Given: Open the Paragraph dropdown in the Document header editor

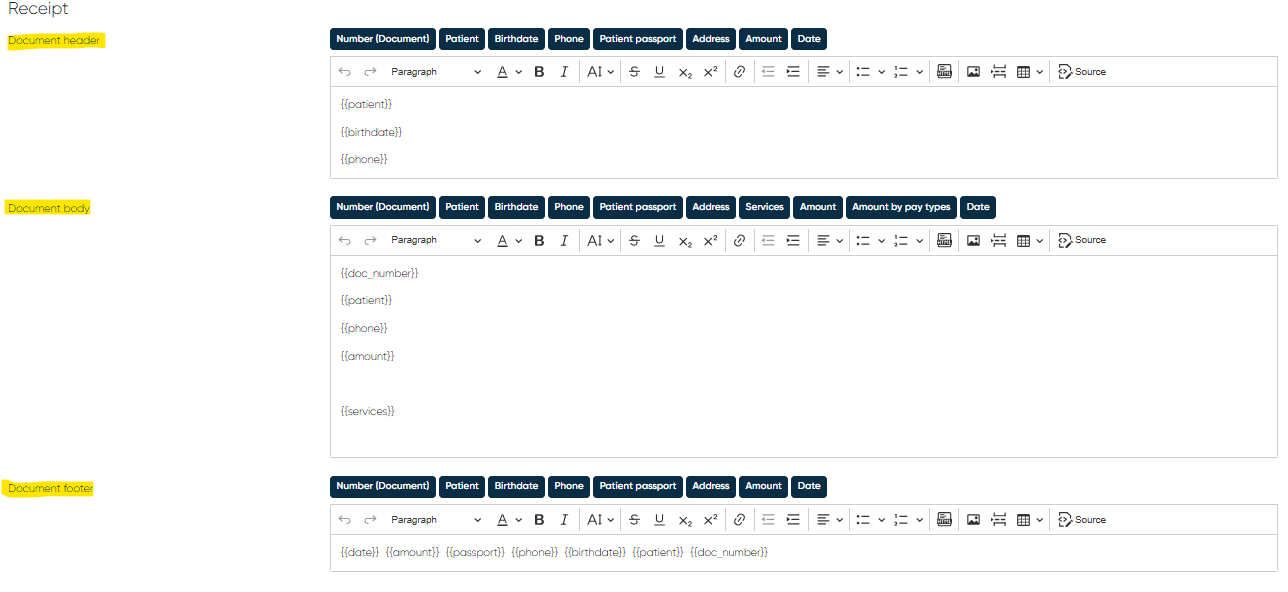Looking at the screenshot, I should [435, 72].
